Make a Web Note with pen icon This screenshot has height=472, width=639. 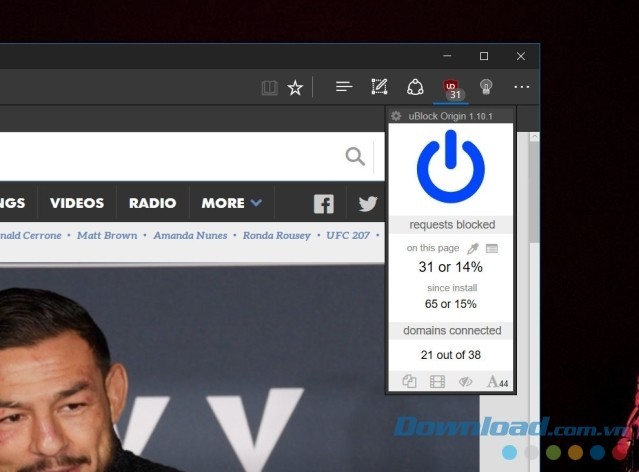(379, 87)
